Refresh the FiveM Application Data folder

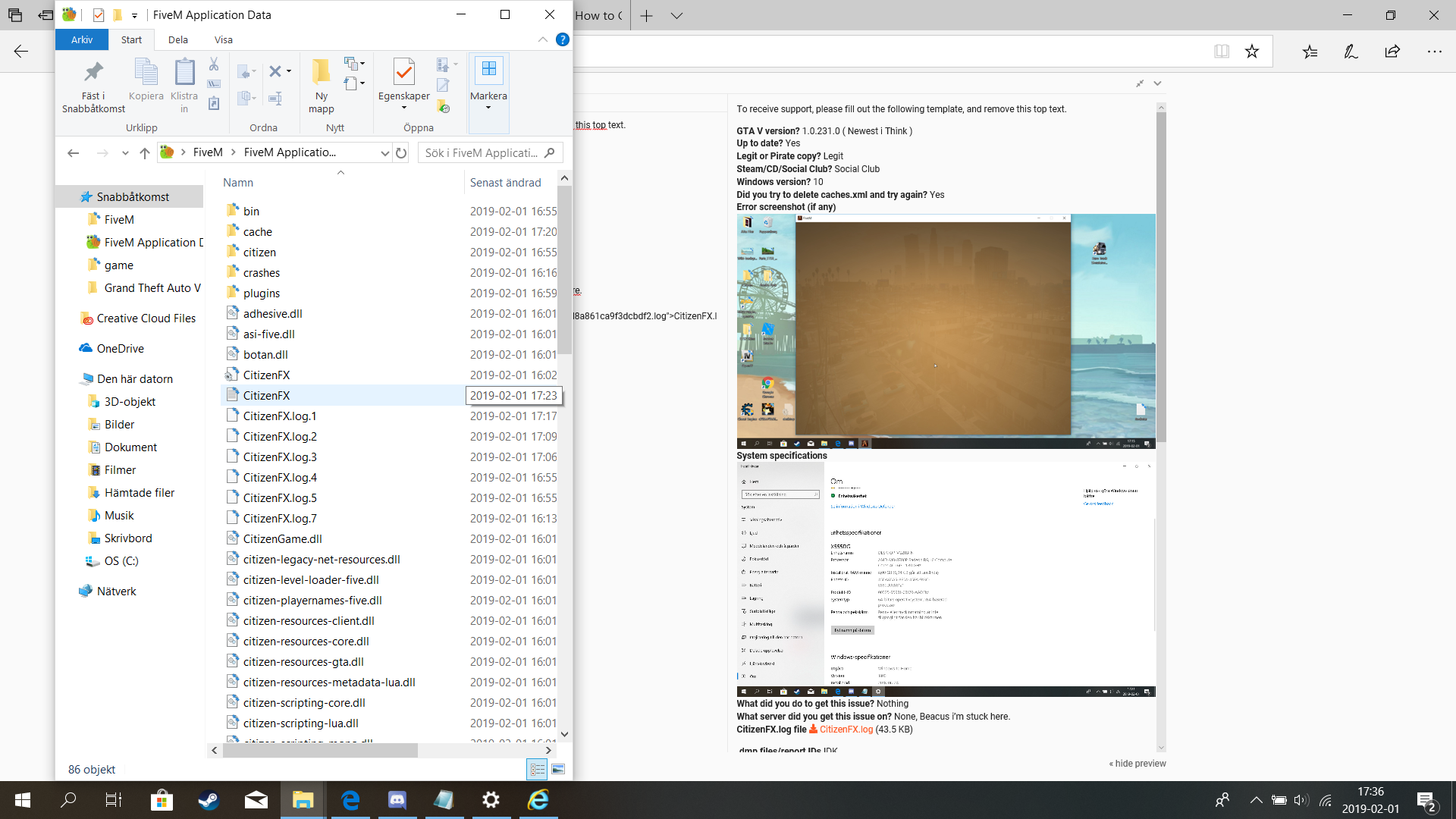[x=401, y=153]
